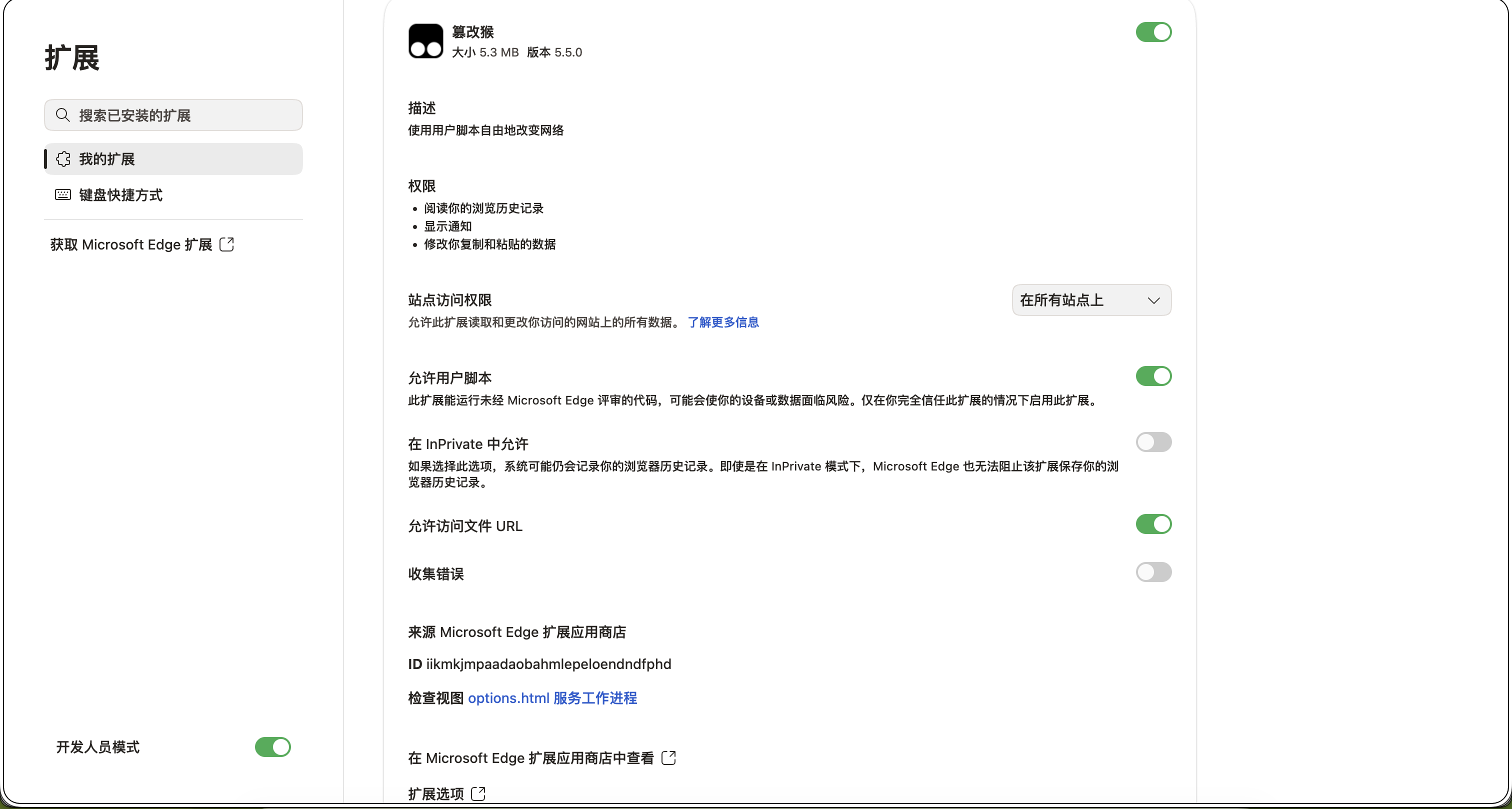
Task: Click the keyboard icon beside 键盘快捷方式
Action: click(63, 195)
